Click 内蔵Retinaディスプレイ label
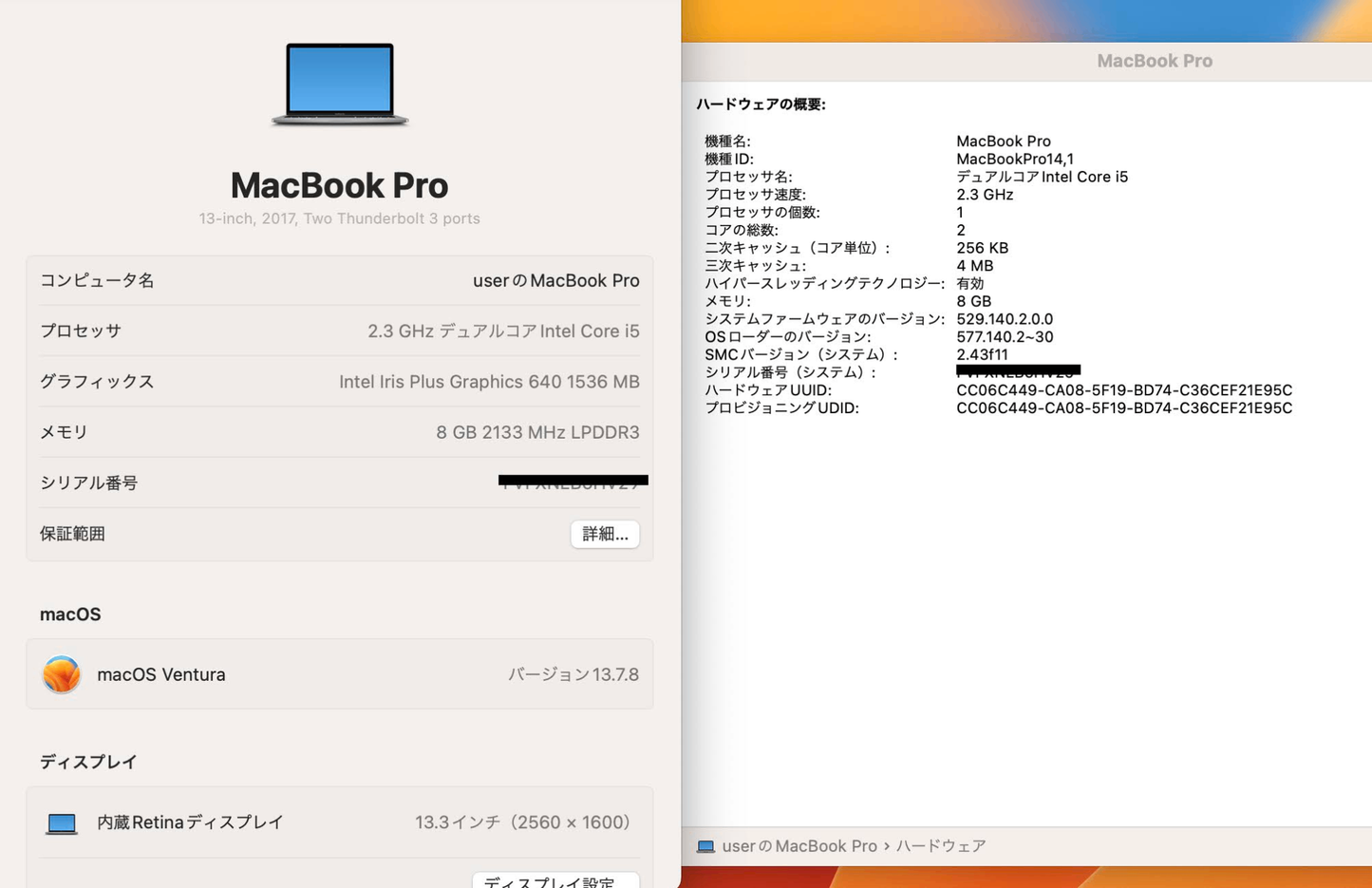 coord(191,822)
